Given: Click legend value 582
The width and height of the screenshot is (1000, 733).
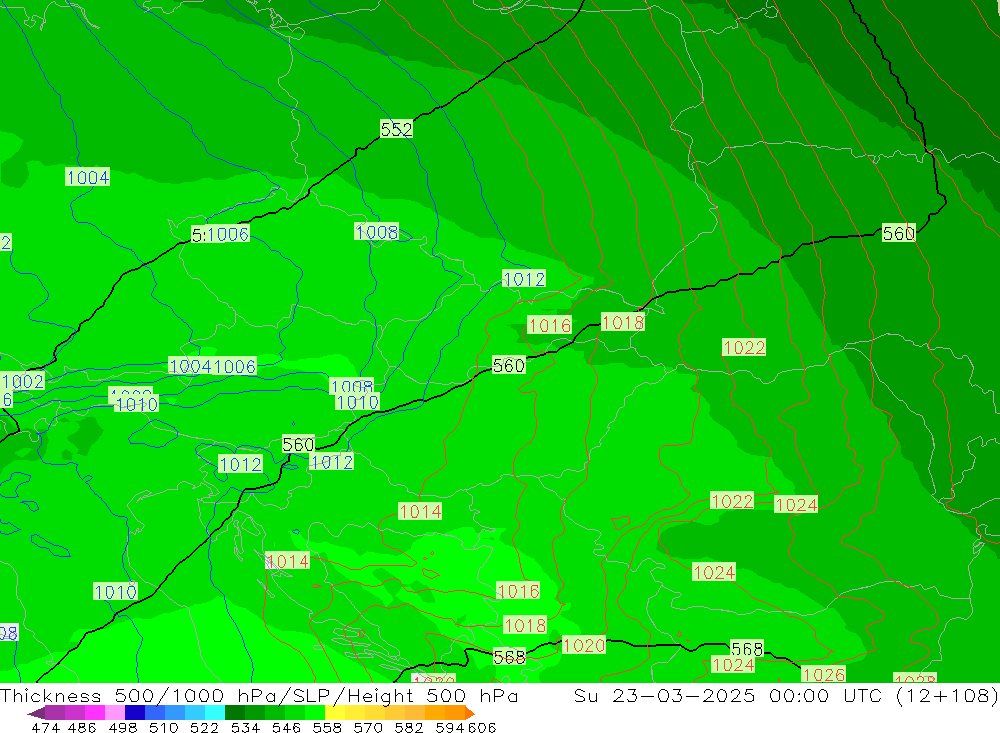Looking at the screenshot, I should [409, 727].
